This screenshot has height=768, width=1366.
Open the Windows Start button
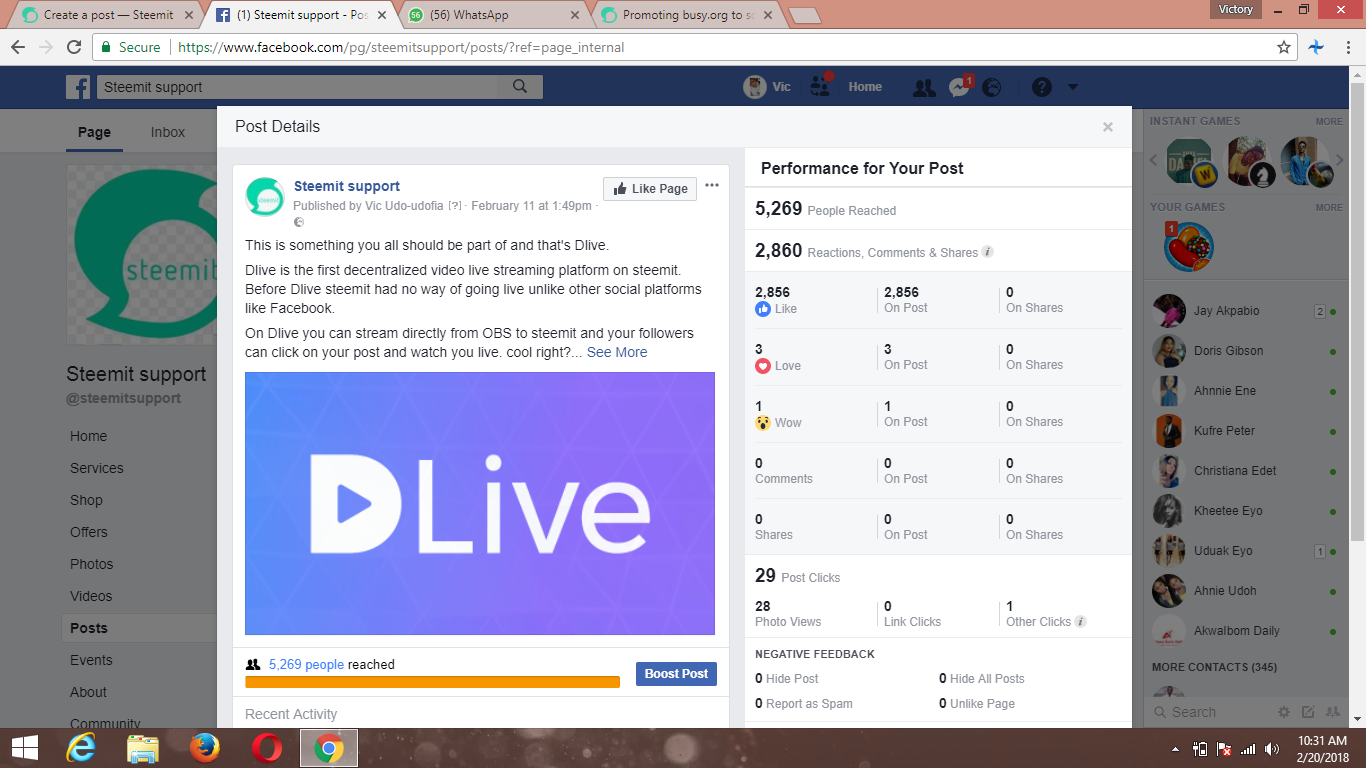pyautogui.click(x=25, y=748)
